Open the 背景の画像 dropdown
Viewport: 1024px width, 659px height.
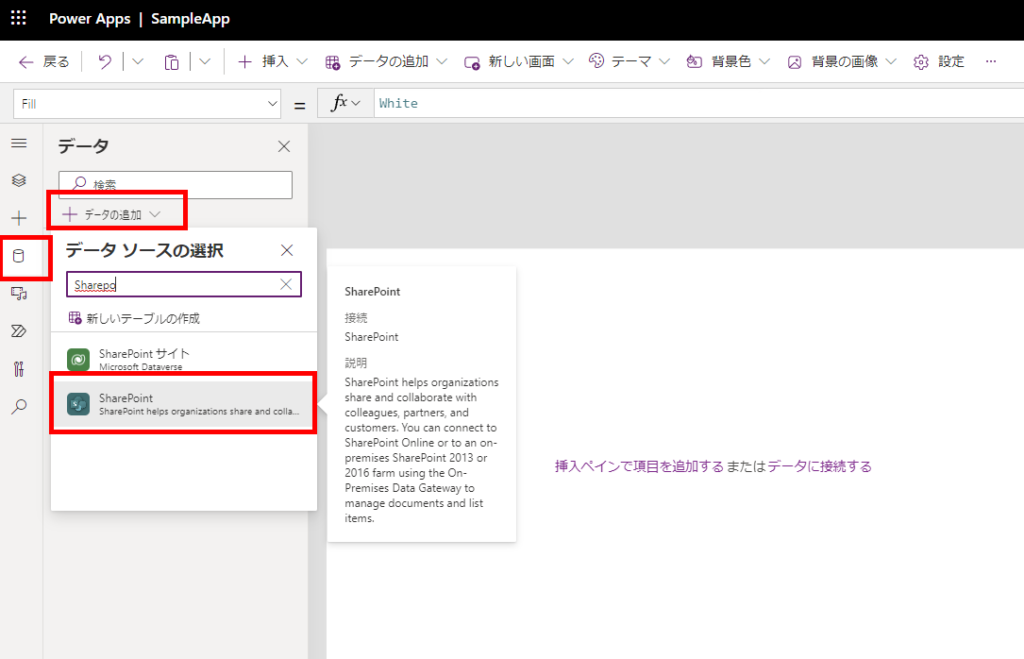point(842,61)
